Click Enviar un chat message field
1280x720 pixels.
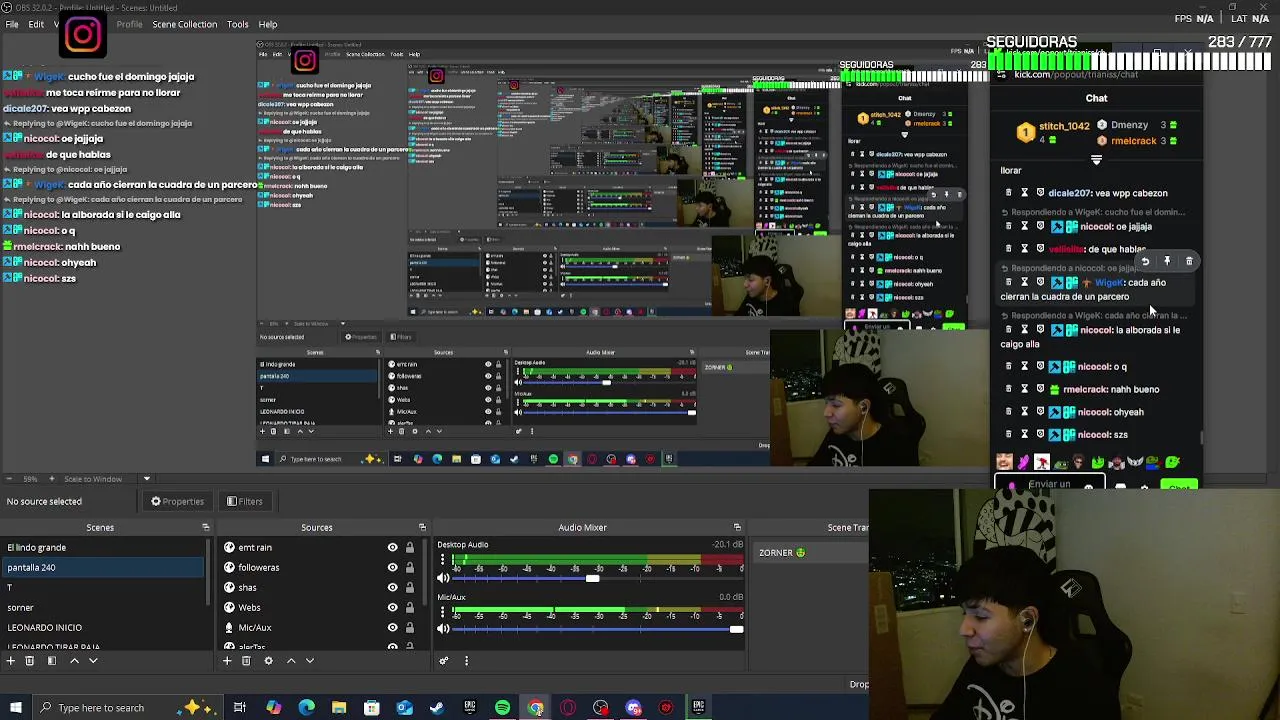pyautogui.click(x=1049, y=484)
